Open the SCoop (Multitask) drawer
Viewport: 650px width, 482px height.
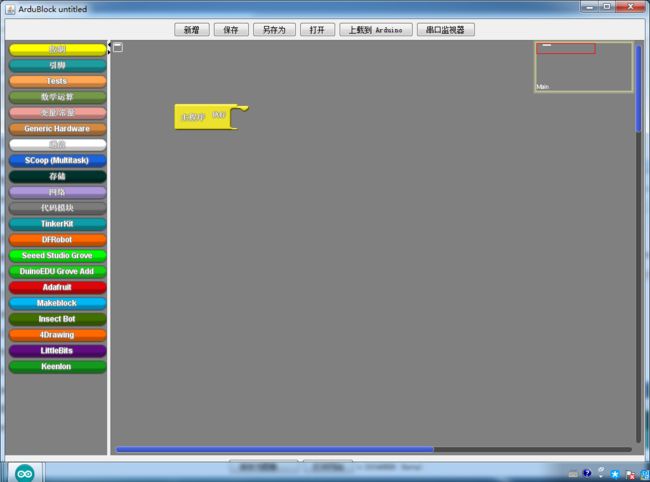(58, 160)
